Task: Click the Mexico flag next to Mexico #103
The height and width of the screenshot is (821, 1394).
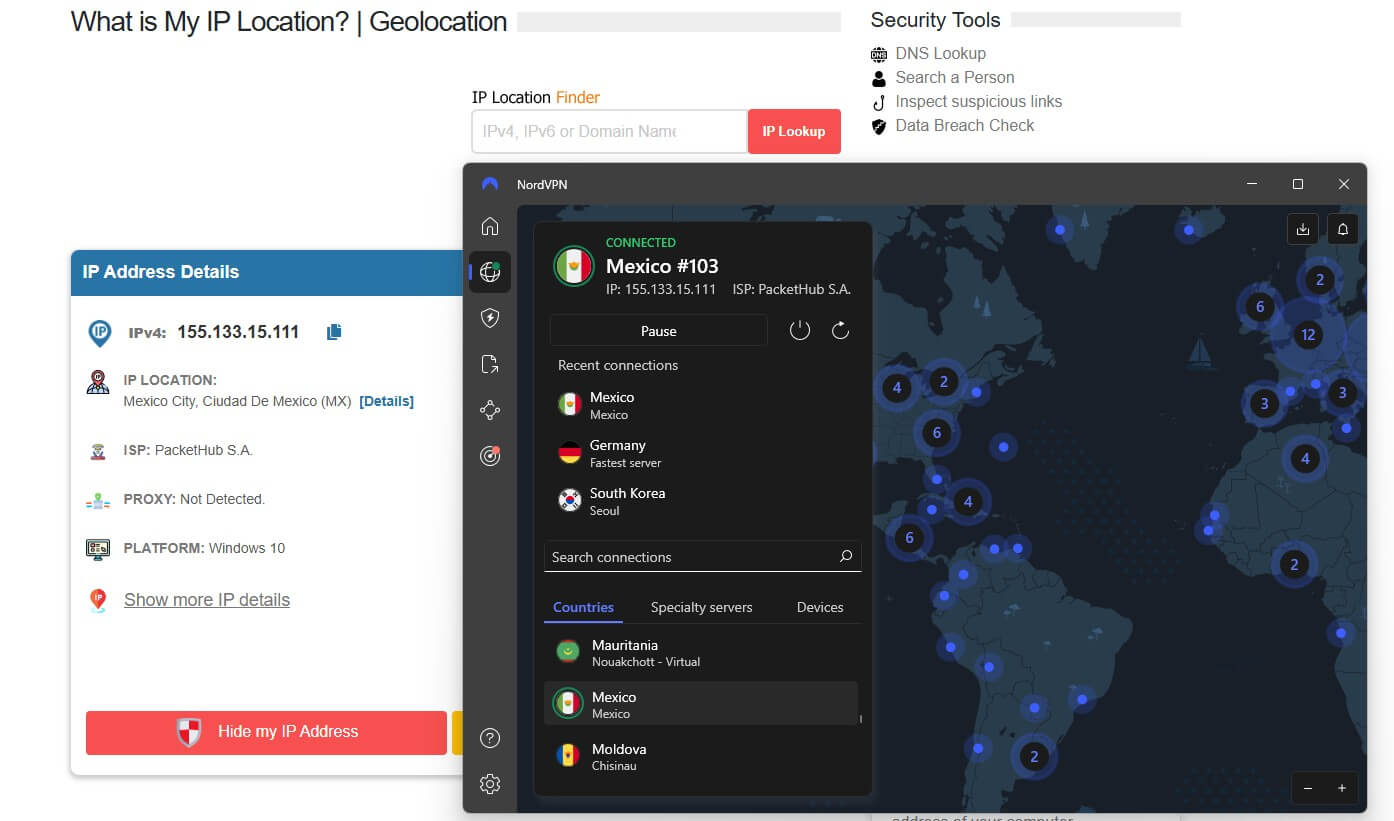Action: 574,266
